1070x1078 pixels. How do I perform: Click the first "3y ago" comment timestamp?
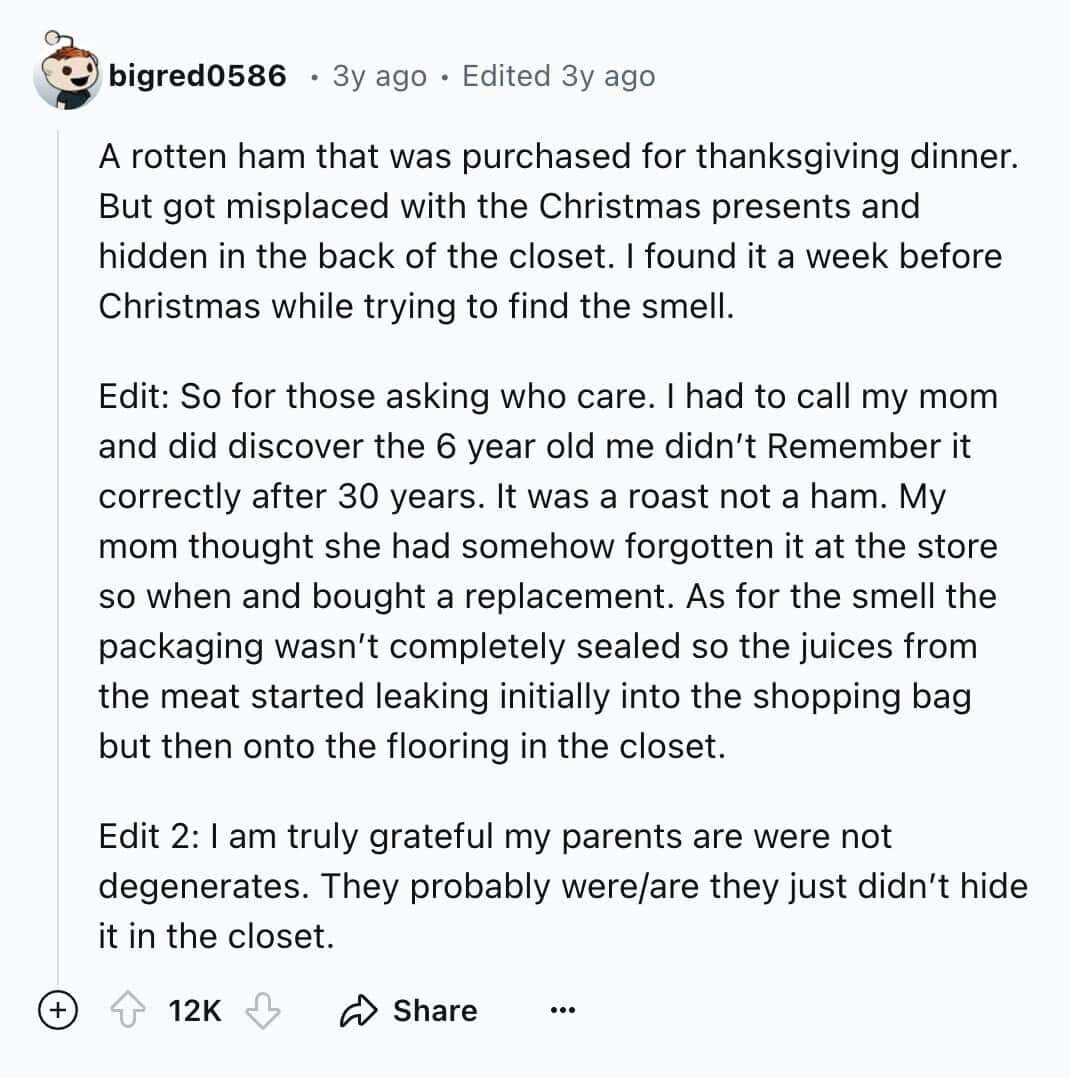[x=379, y=76]
